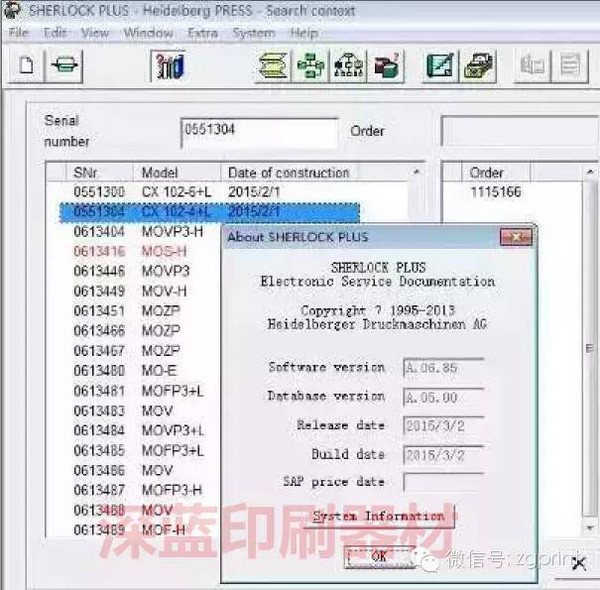The height and width of the screenshot is (590, 600).
Task: Click the Database version field
Action: [x=444, y=398]
